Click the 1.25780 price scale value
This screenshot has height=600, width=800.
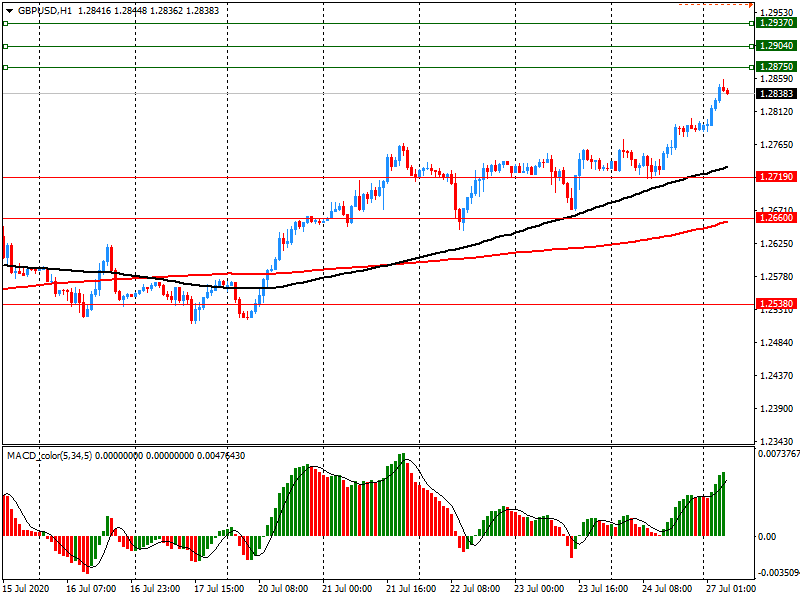point(777,277)
